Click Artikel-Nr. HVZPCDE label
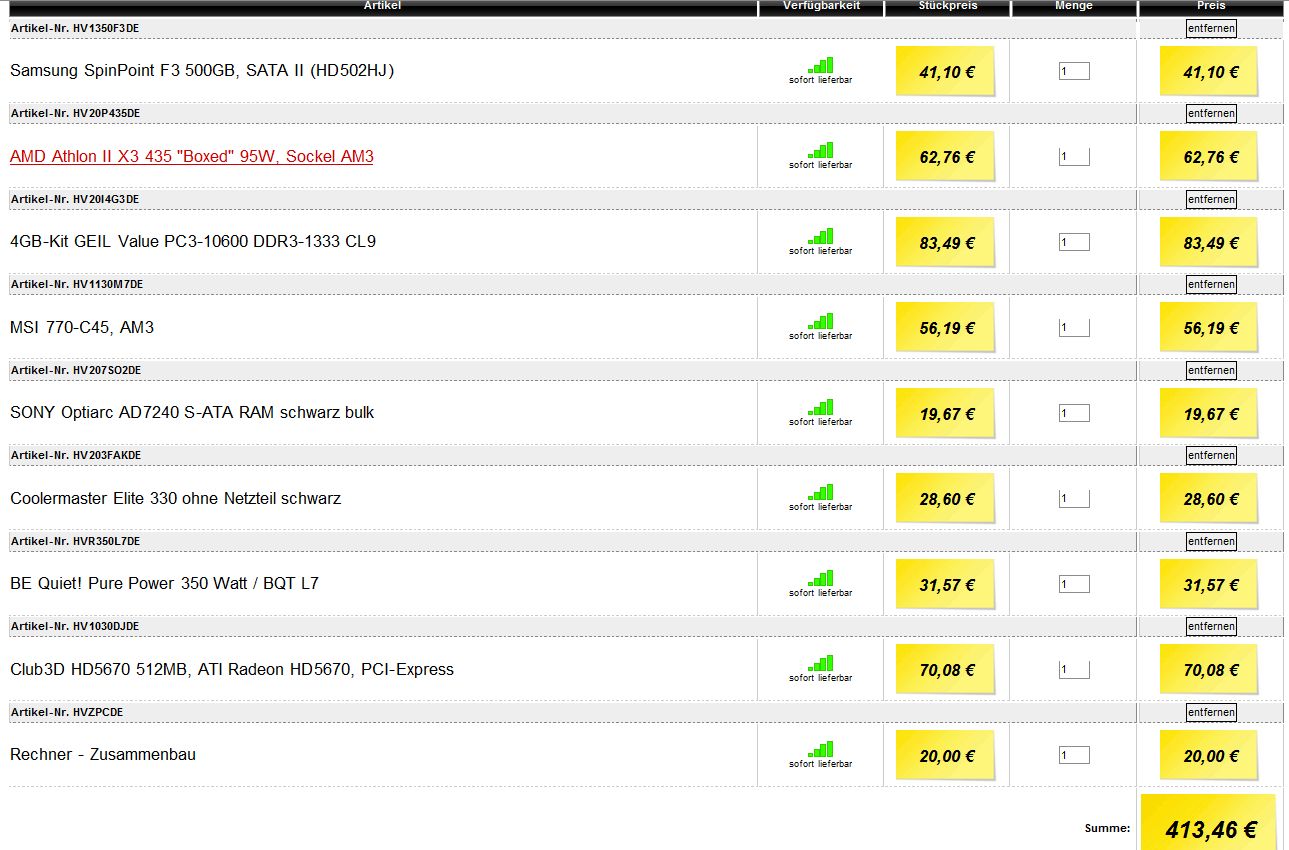 pyautogui.click(x=67, y=712)
